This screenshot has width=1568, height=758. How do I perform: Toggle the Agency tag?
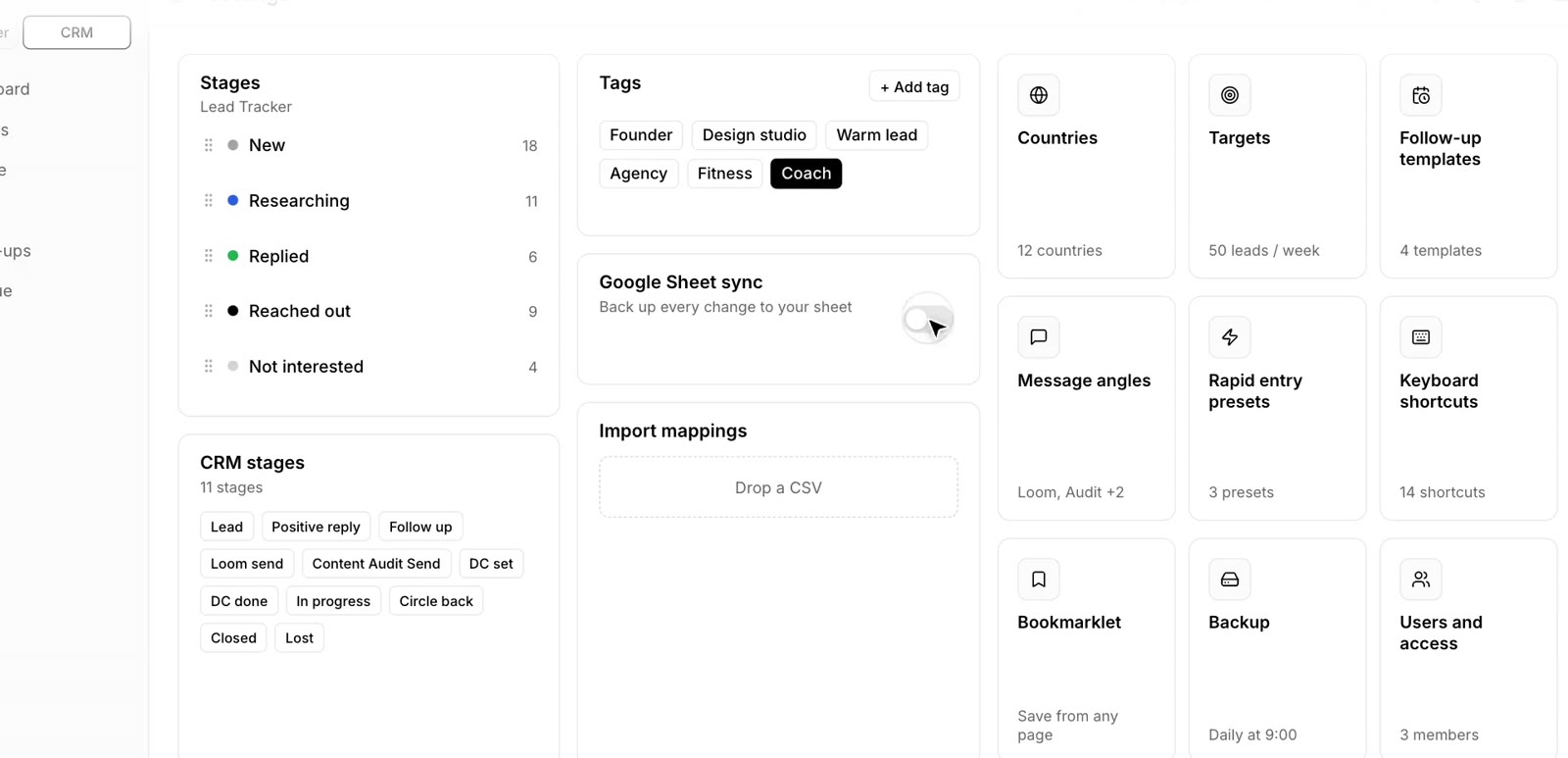pyautogui.click(x=638, y=174)
